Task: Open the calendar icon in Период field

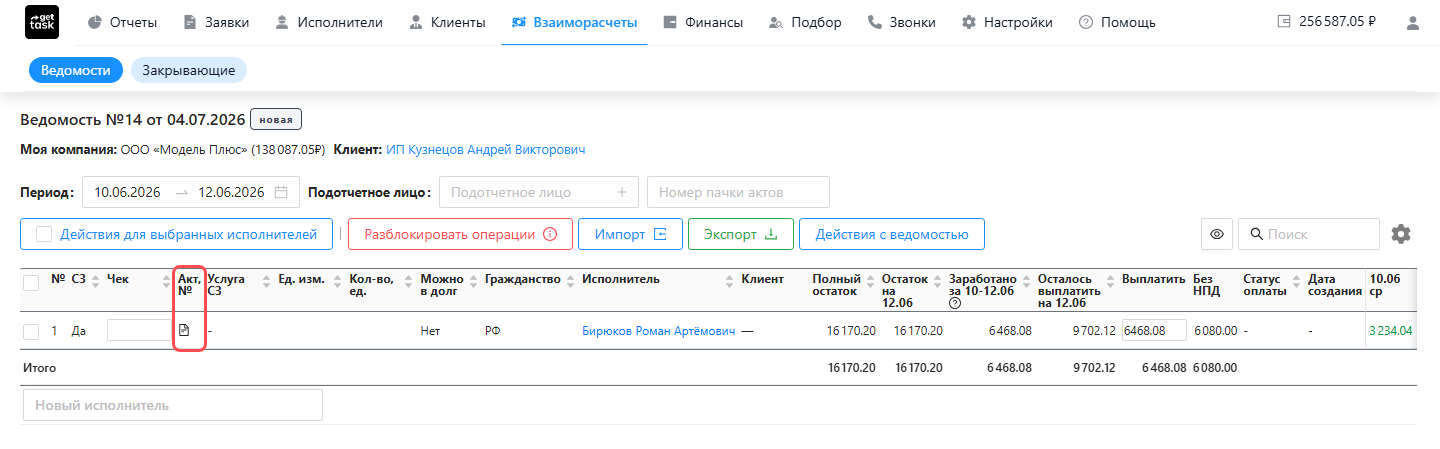Action: (x=281, y=192)
